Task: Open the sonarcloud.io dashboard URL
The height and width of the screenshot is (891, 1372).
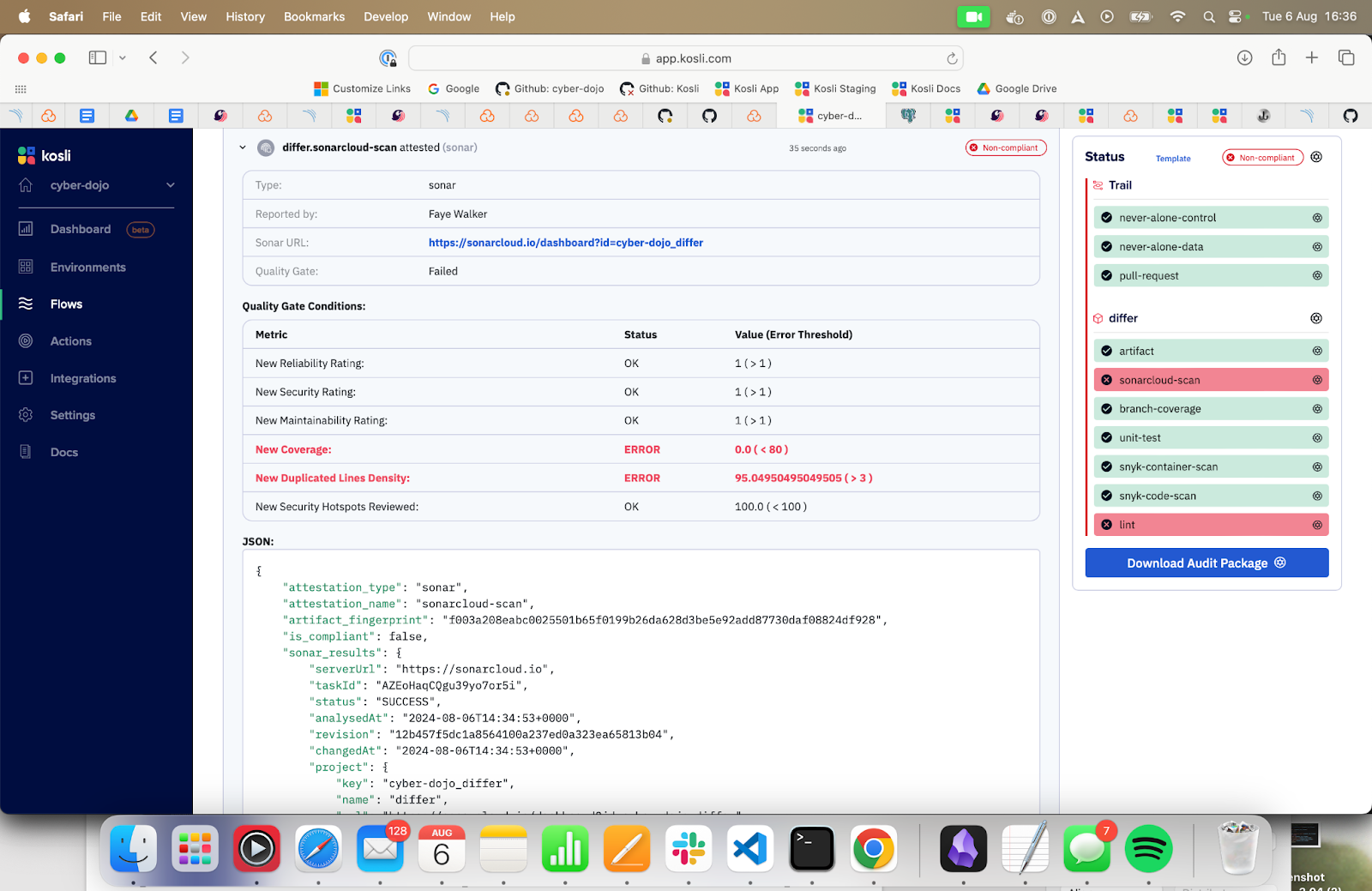Action: click(566, 243)
